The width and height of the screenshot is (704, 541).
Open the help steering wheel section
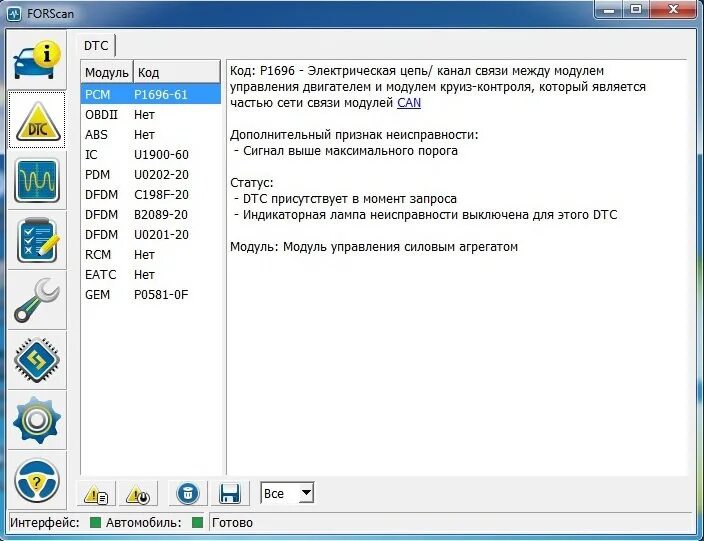[x=37, y=481]
